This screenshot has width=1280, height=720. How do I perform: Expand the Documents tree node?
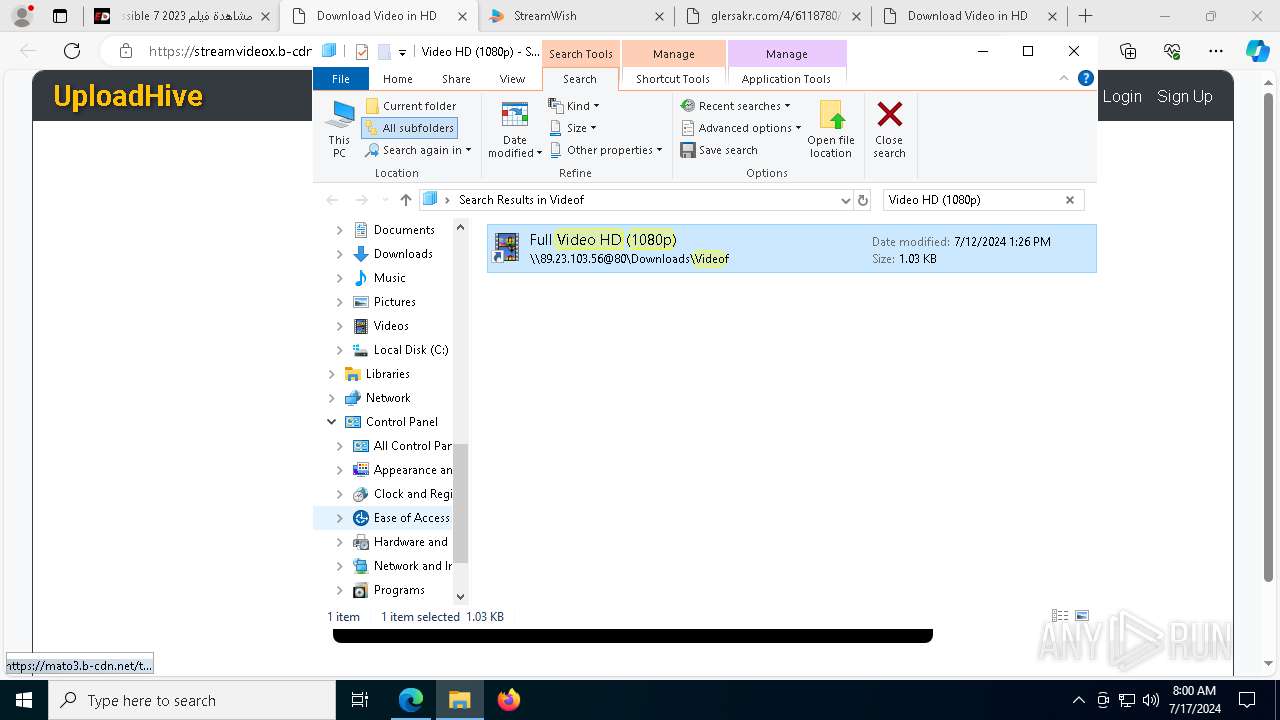coord(339,230)
